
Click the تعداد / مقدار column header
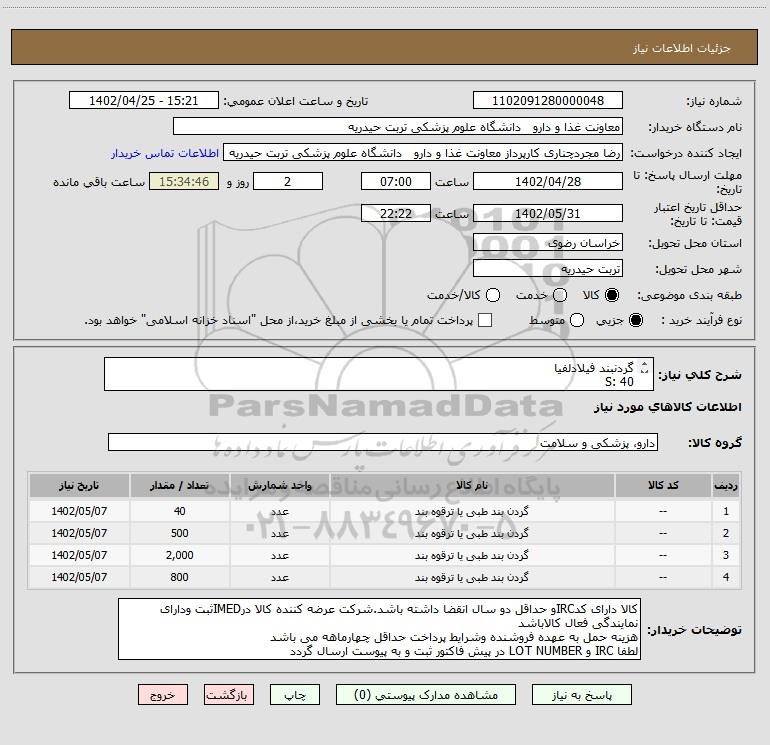click(179, 486)
